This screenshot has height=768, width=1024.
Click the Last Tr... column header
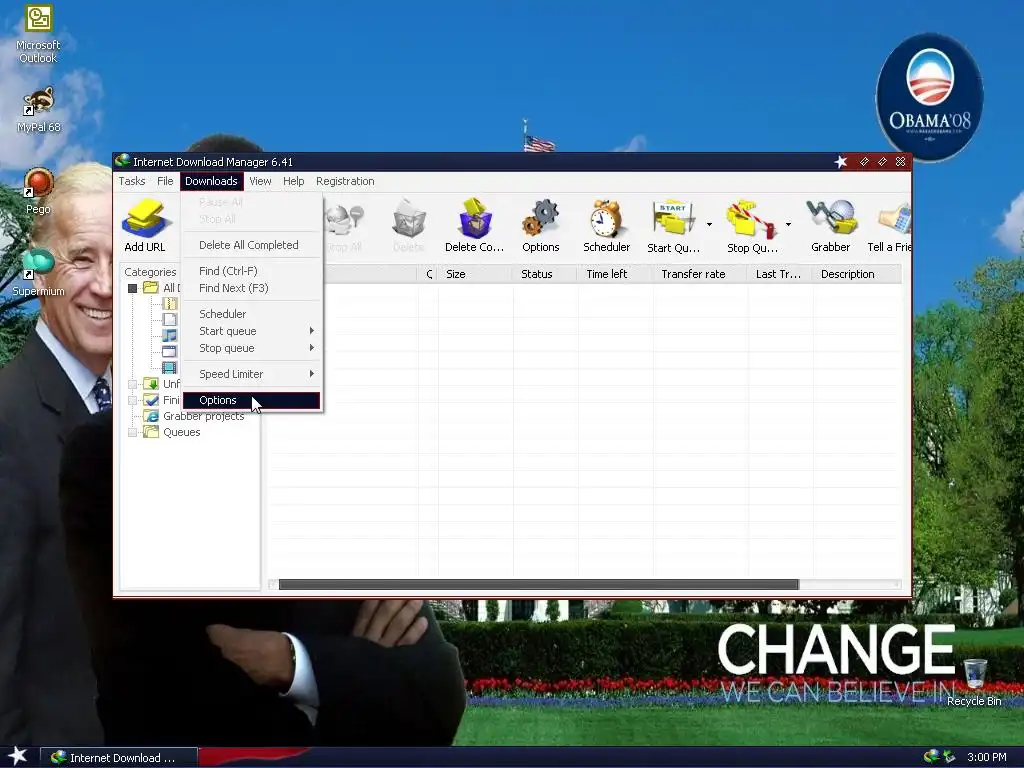780,274
